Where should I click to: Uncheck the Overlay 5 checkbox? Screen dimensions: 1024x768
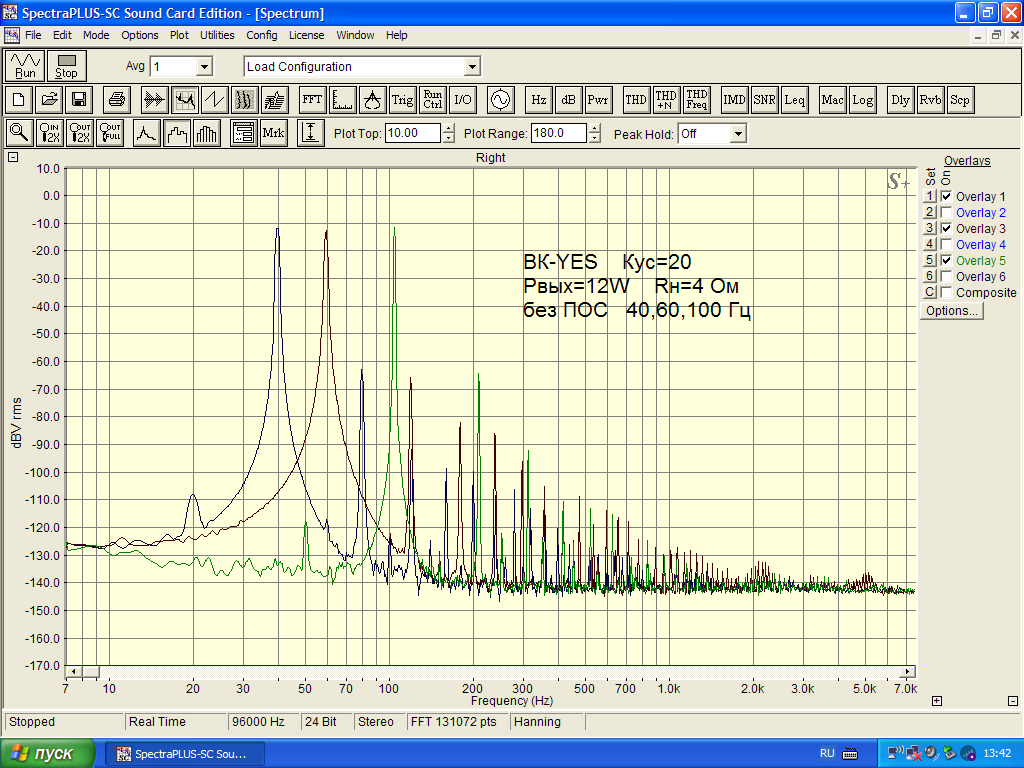946,261
